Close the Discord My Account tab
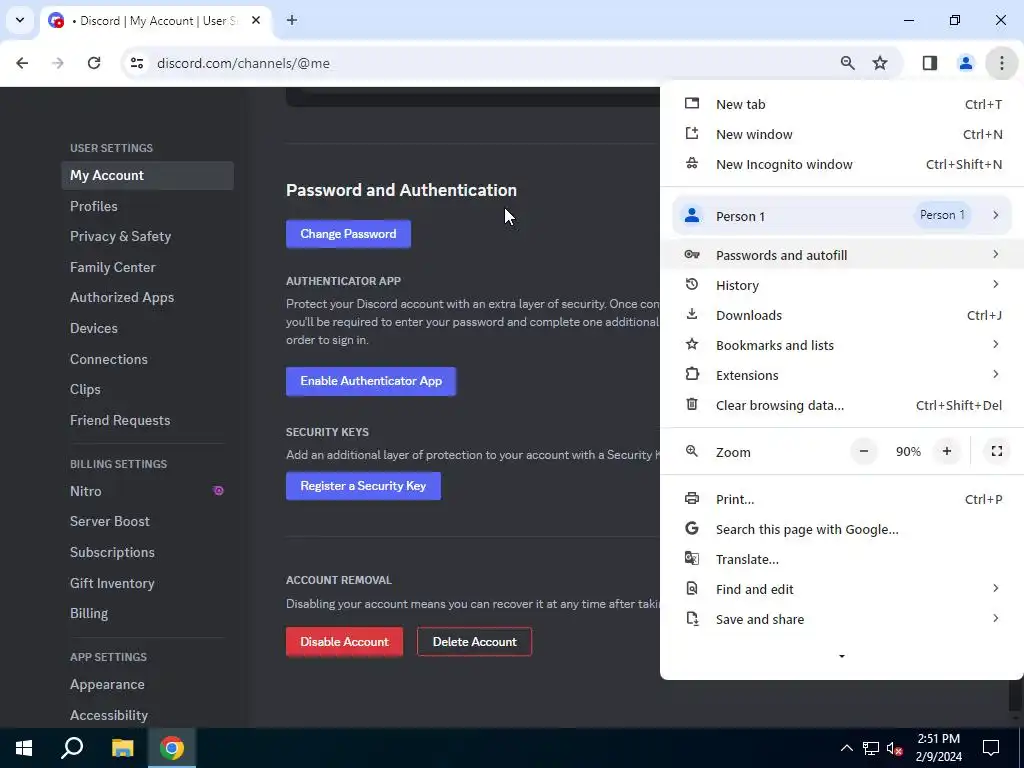1024x768 pixels. coord(256,20)
